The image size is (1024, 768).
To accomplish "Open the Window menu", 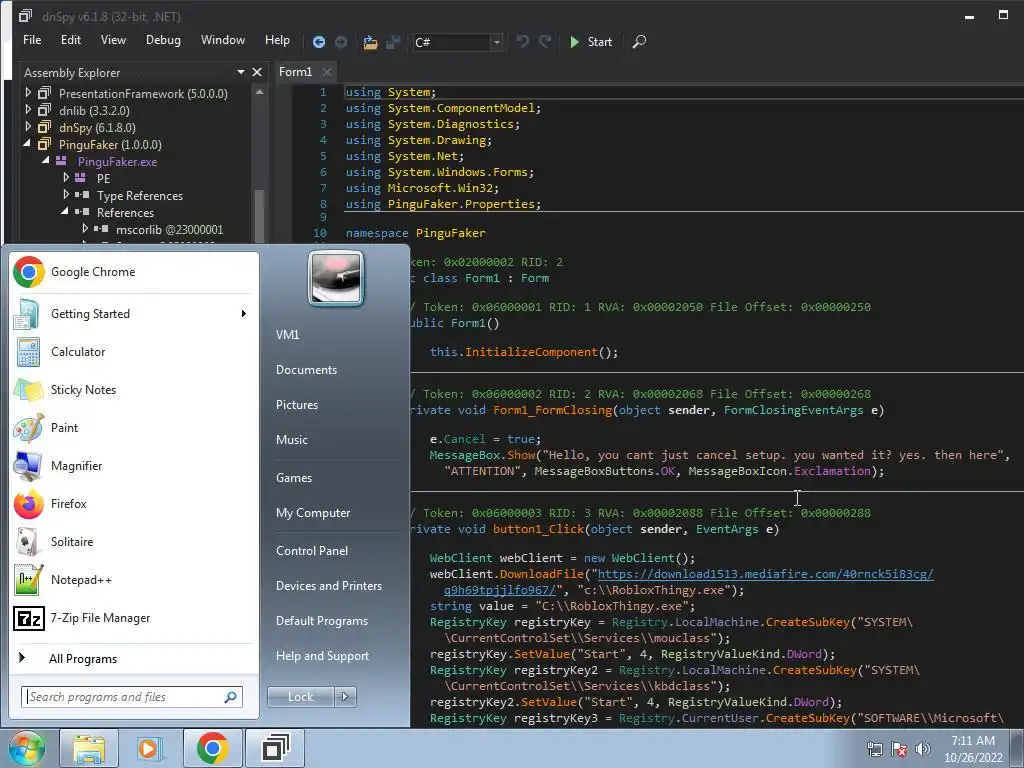I will tap(223, 40).
